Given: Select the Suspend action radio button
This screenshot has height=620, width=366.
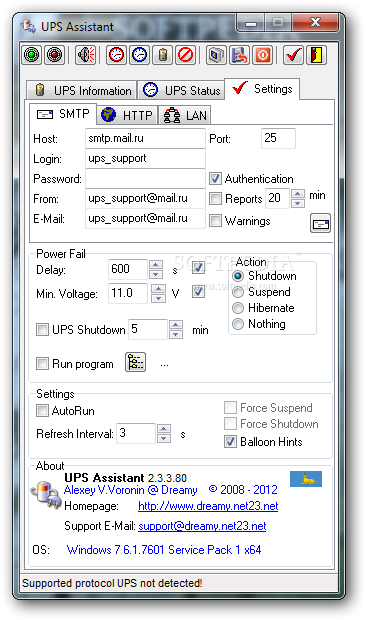Looking at the screenshot, I should tap(238, 292).
